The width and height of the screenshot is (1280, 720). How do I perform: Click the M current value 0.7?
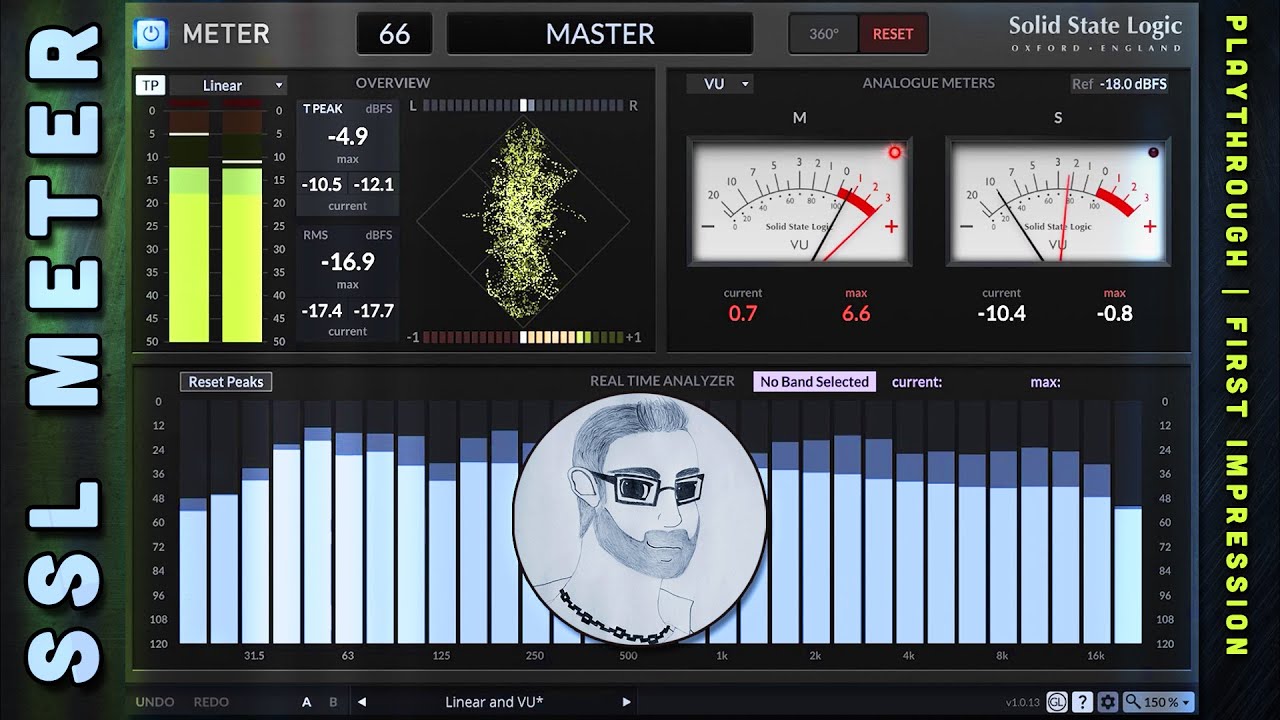(x=743, y=313)
